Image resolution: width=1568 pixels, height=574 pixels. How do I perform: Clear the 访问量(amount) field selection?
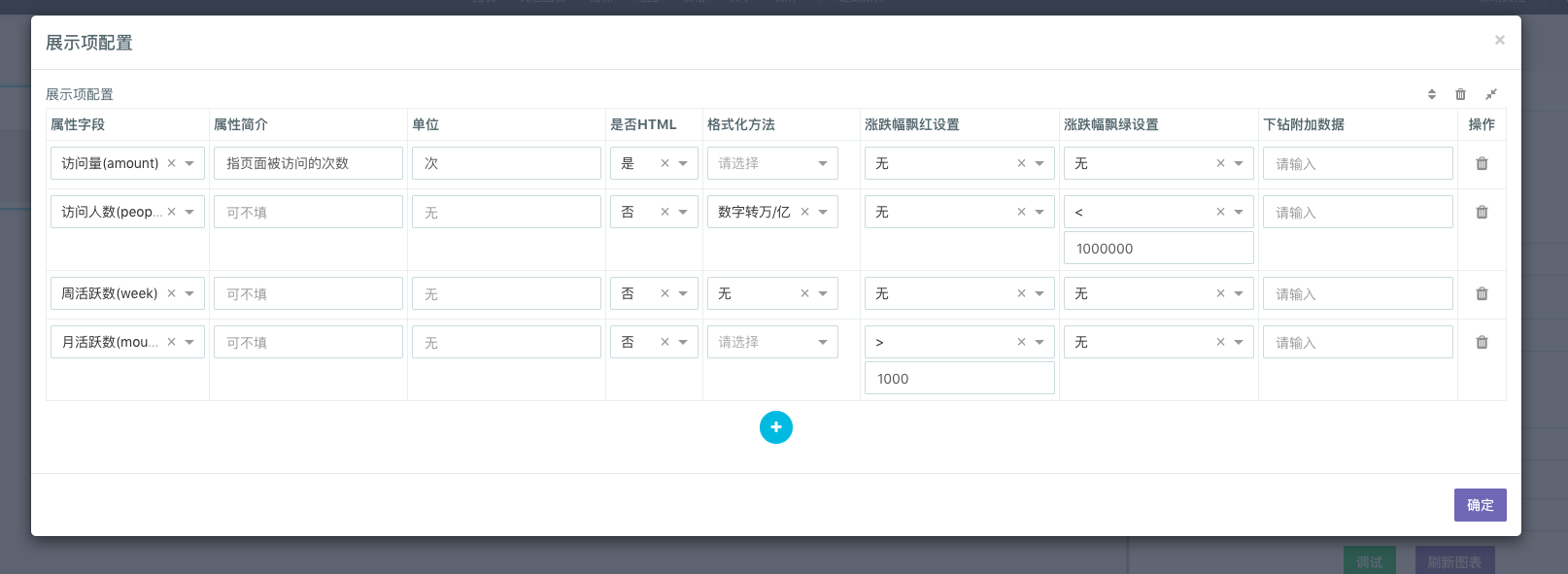click(x=171, y=163)
